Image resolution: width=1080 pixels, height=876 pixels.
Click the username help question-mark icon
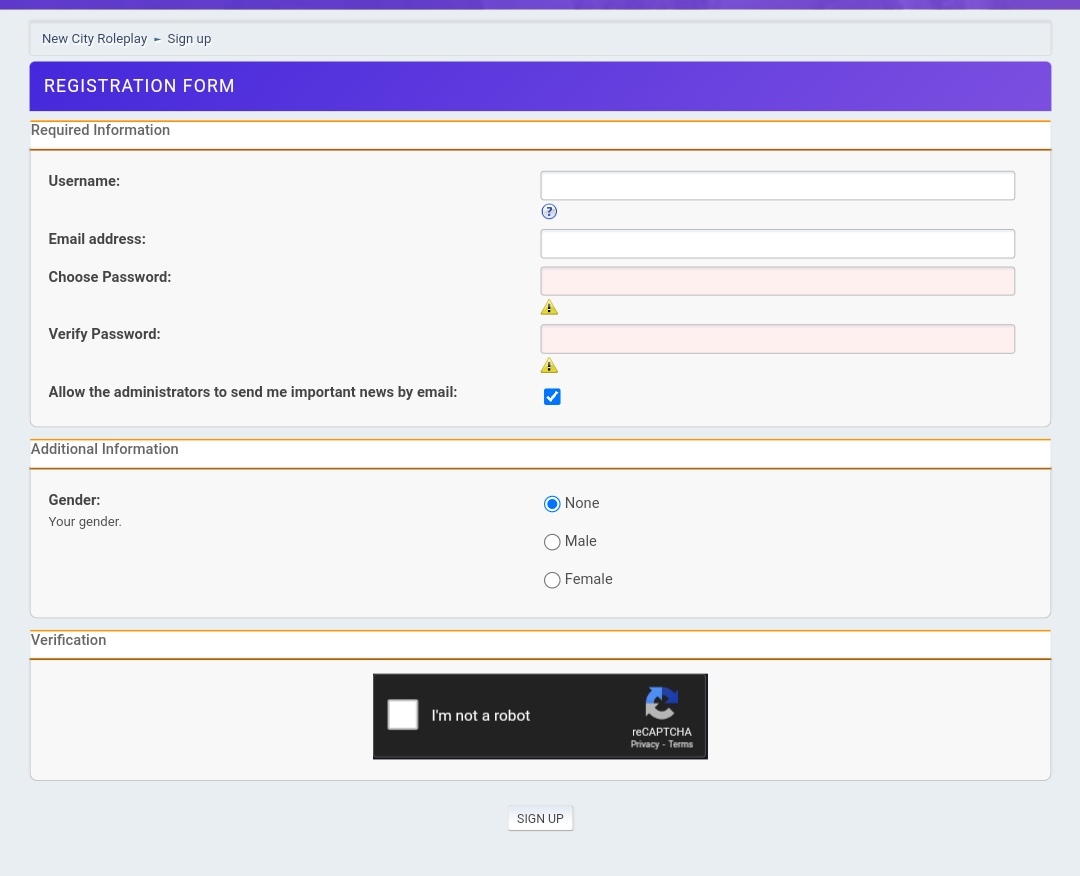pos(549,211)
